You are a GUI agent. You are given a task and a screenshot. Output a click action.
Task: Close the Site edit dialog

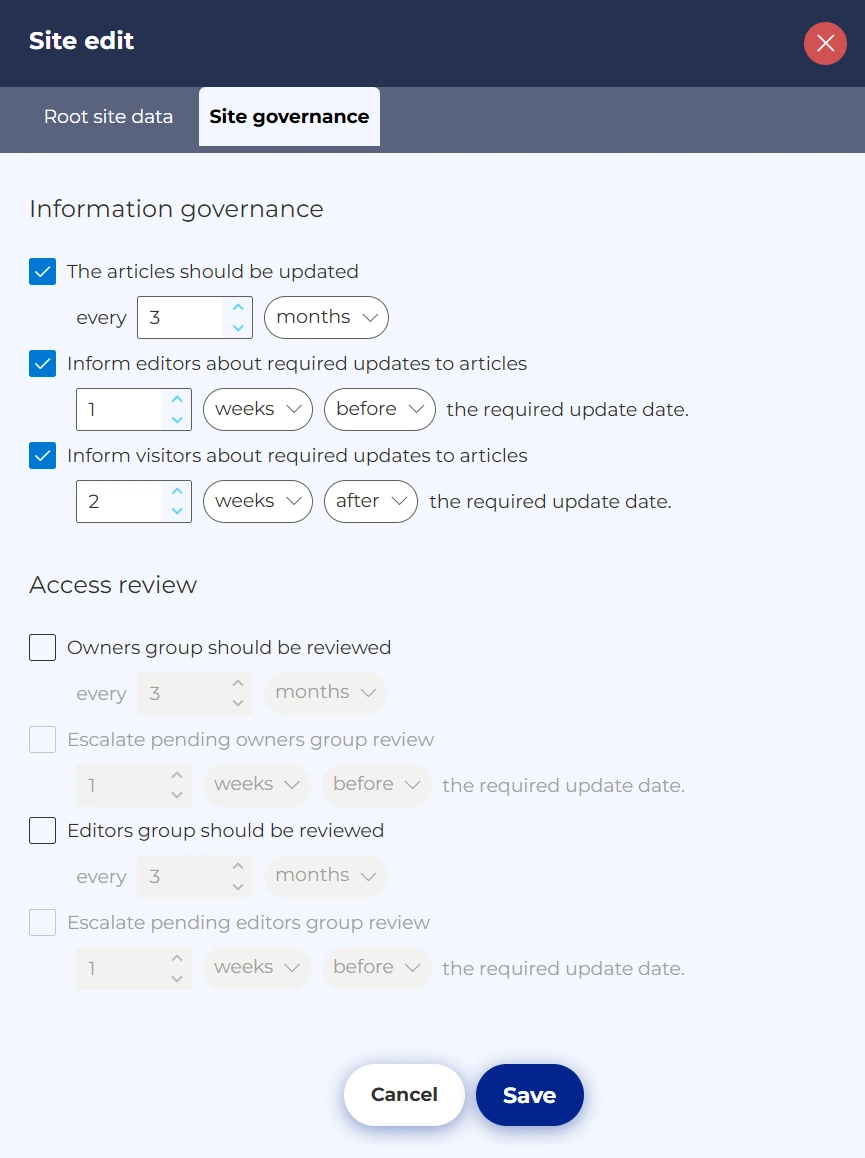[825, 43]
